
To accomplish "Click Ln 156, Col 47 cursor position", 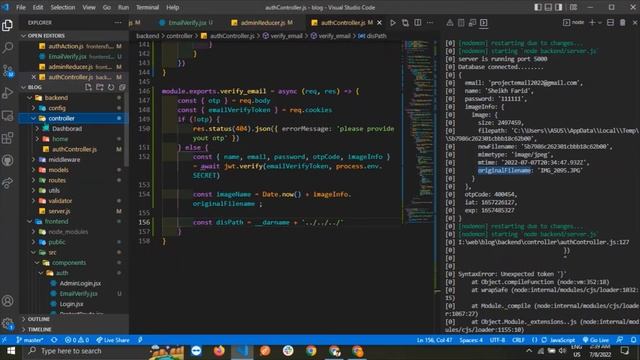I will pos(434,340).
